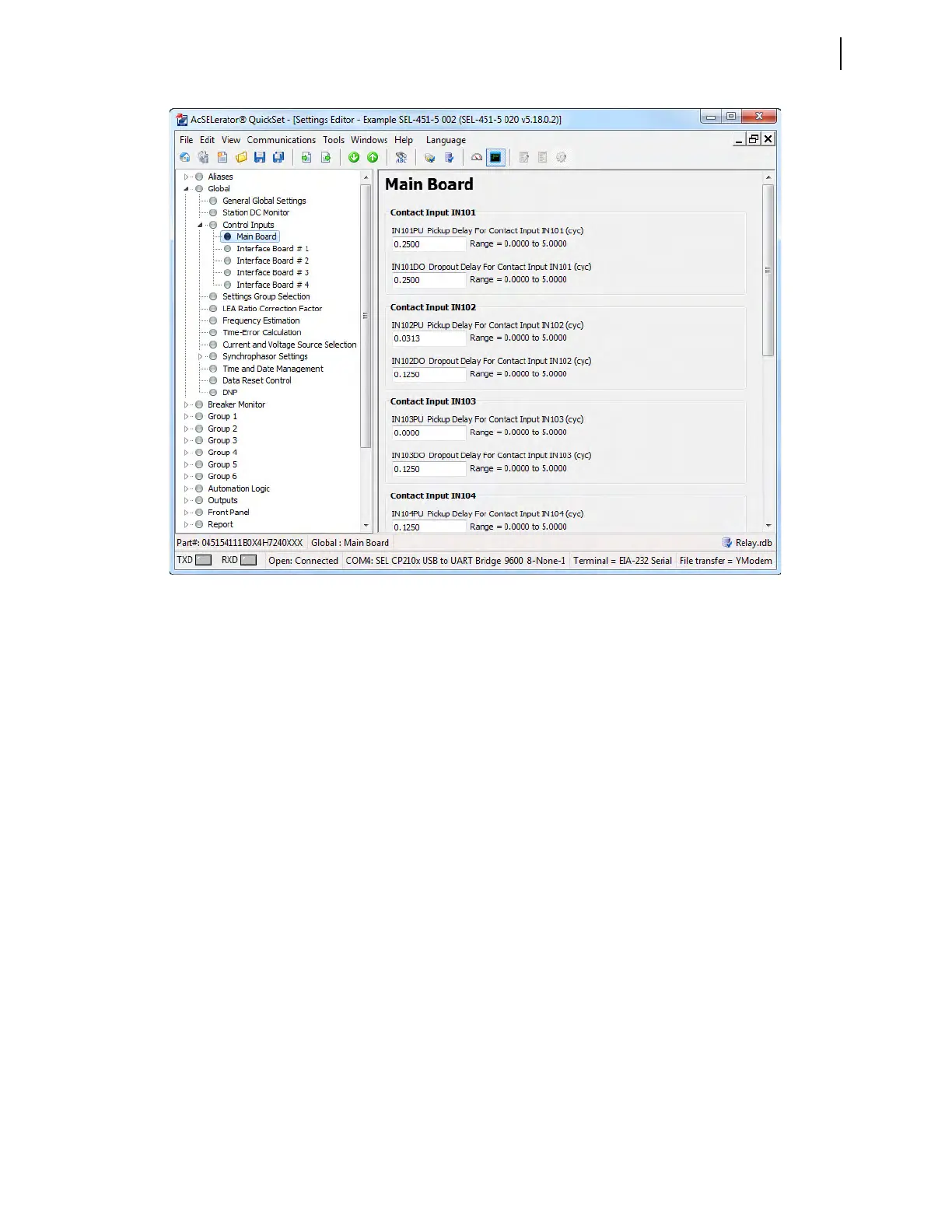Click the second grayed-out document toolbar icon
Screen dimensions: 952x1232
(543, 157)
